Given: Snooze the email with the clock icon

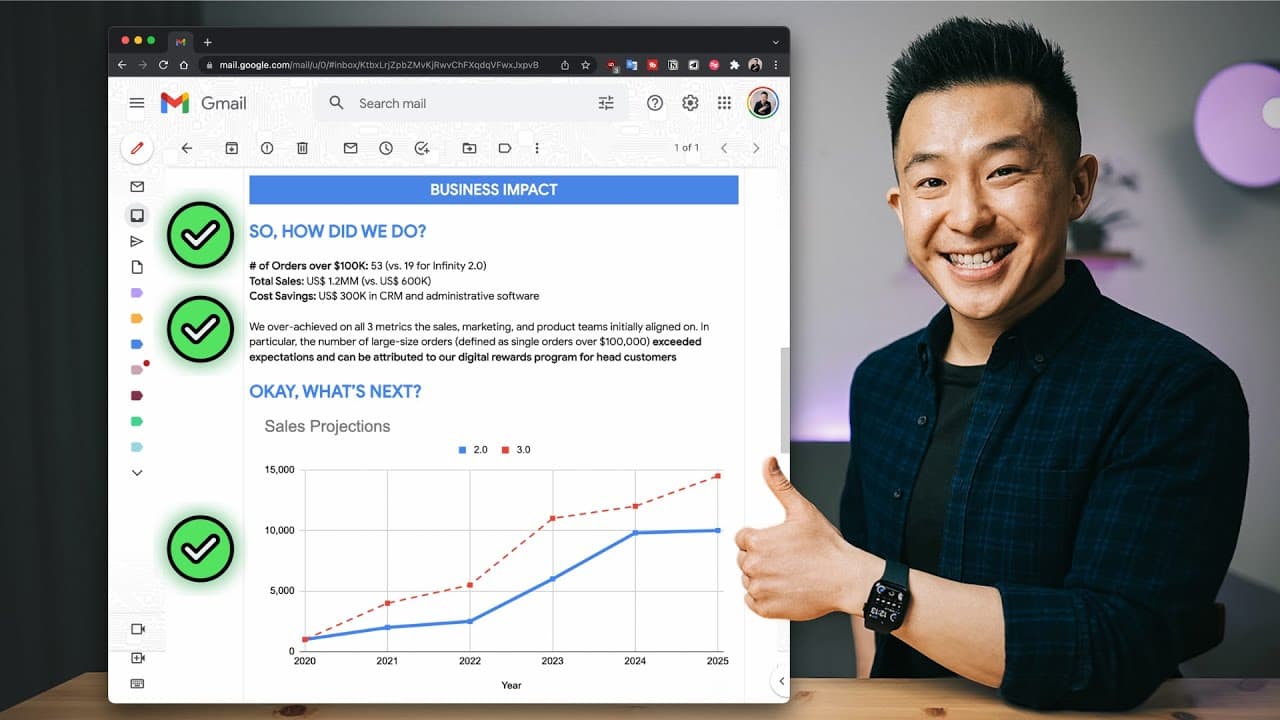Looking at the screenshot, I should pos(386,148).
